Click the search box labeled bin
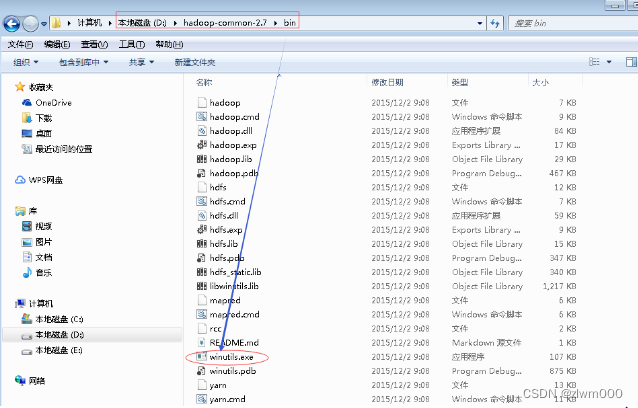638x408 pixels. click(573, 23)
